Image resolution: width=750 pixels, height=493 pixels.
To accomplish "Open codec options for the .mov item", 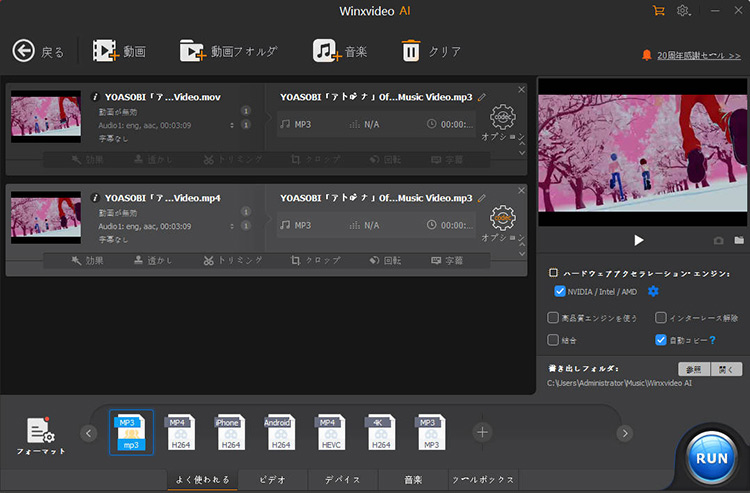I will 503,117.
